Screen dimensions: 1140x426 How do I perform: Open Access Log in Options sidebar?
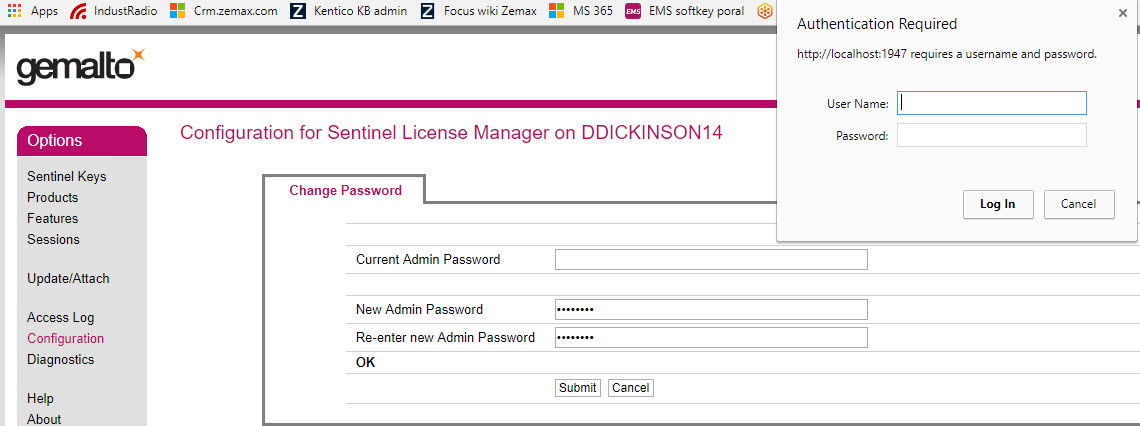pos(60,318)
